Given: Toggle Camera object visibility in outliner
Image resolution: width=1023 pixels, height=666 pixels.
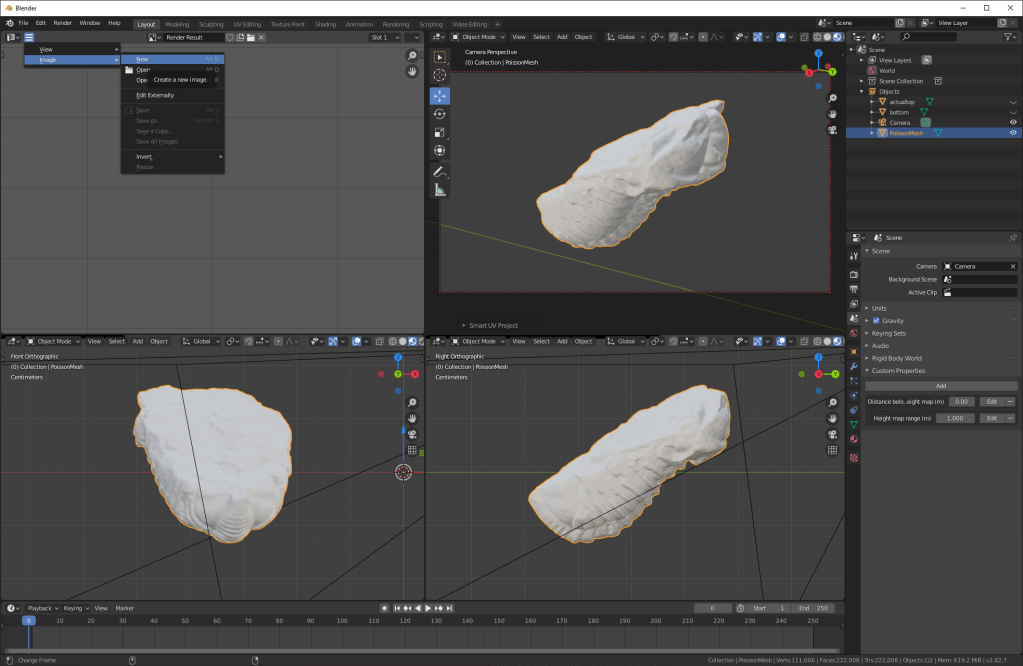Looking at the screenshot, I should coord(1013,122).
